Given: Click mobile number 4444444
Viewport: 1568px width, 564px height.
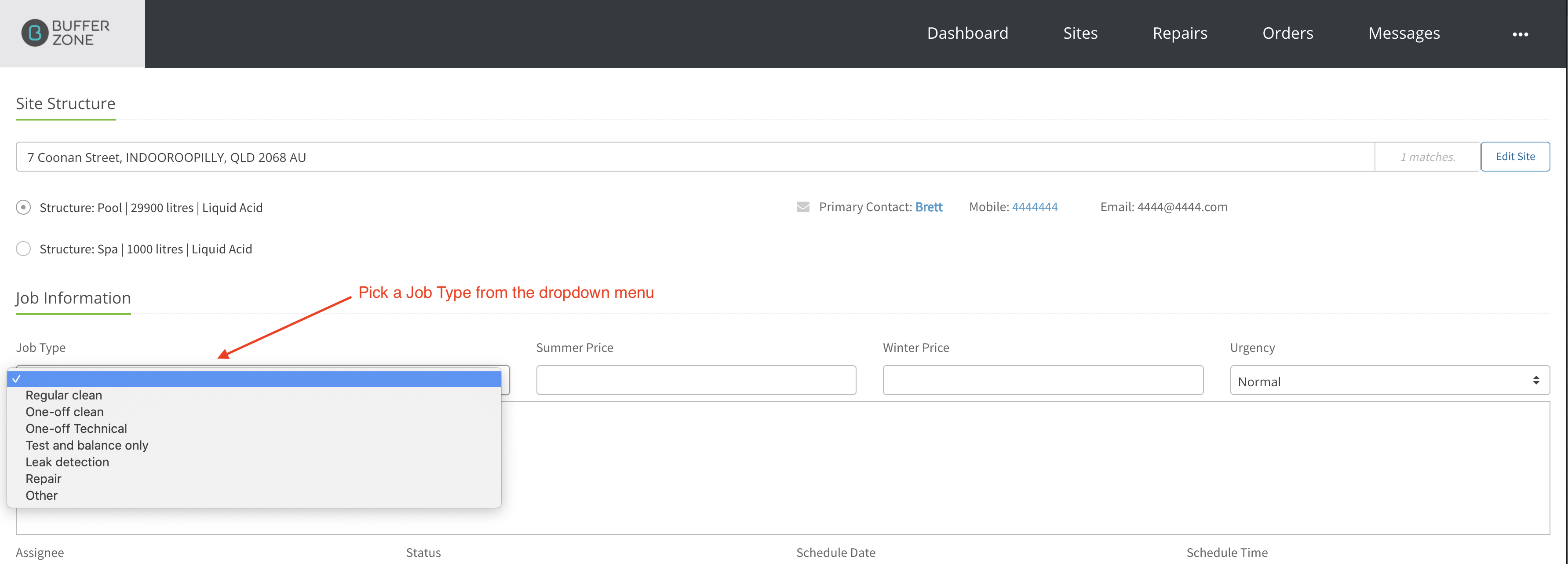Looking at the screenshot, I should tap(1034, 207).
